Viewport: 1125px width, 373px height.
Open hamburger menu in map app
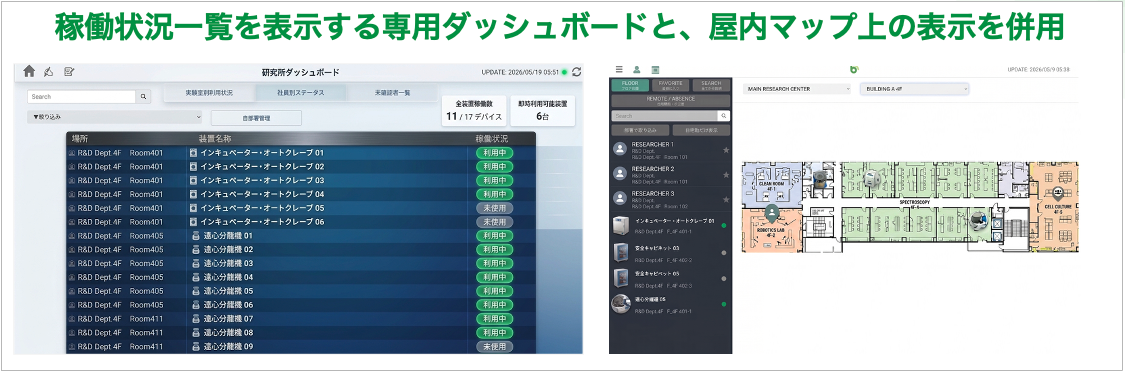click(619, 70)
